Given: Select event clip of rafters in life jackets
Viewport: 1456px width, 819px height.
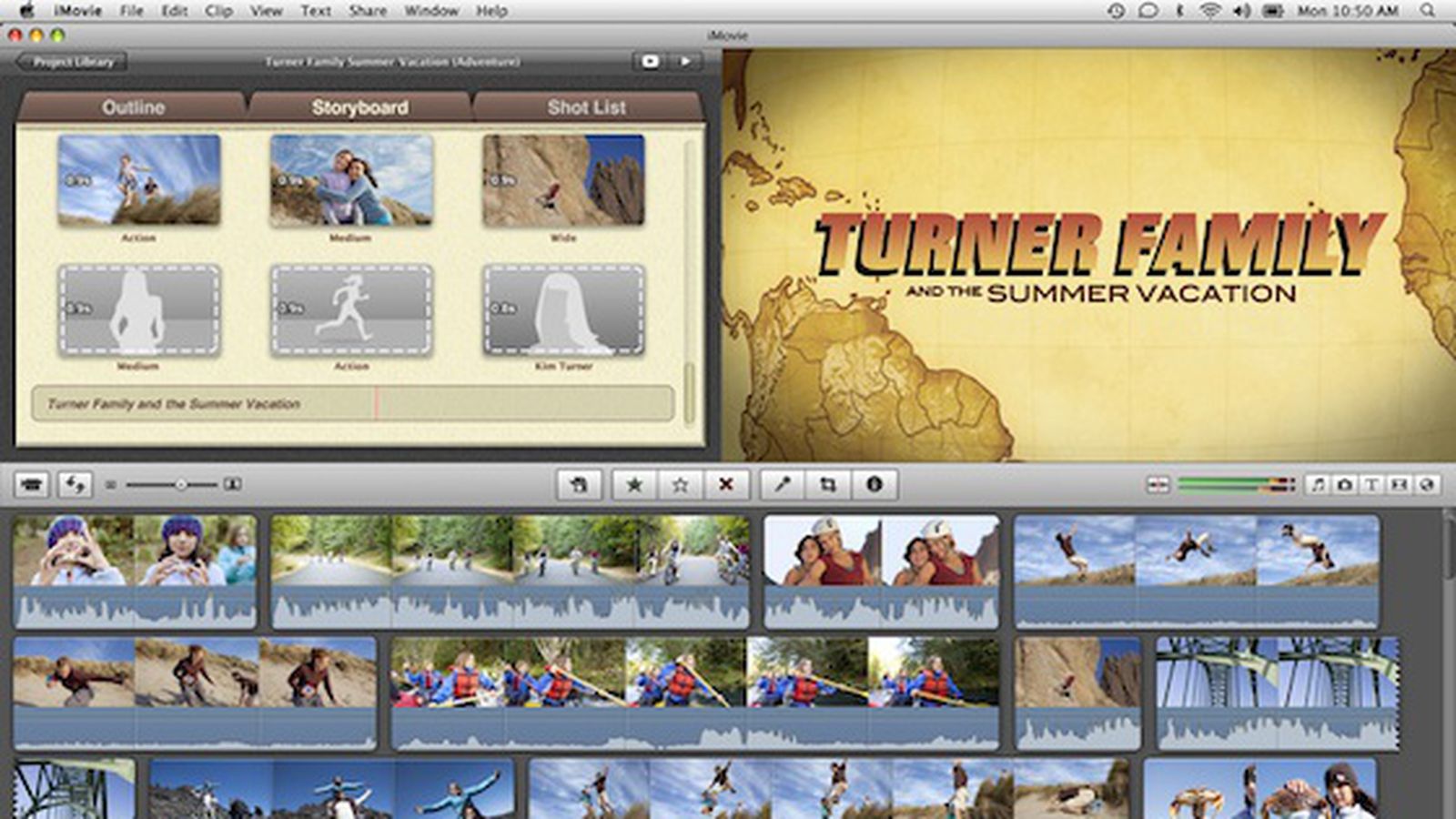Looking at the screenshot, I should pos(695,693).
